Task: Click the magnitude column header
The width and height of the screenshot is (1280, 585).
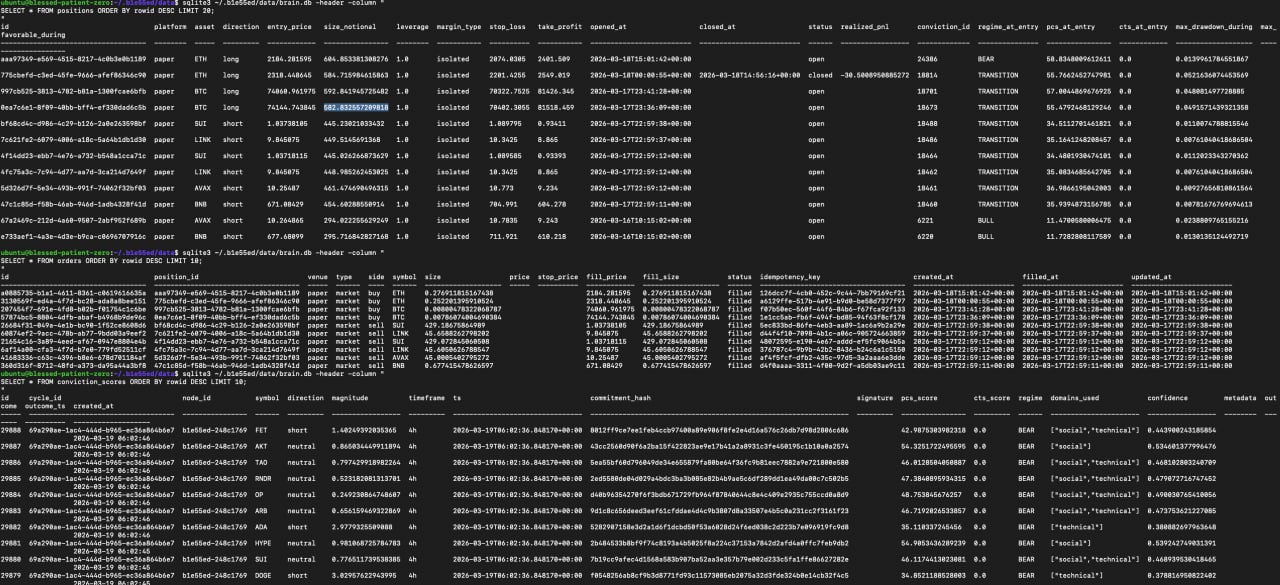Action: (x=351, y=396)
